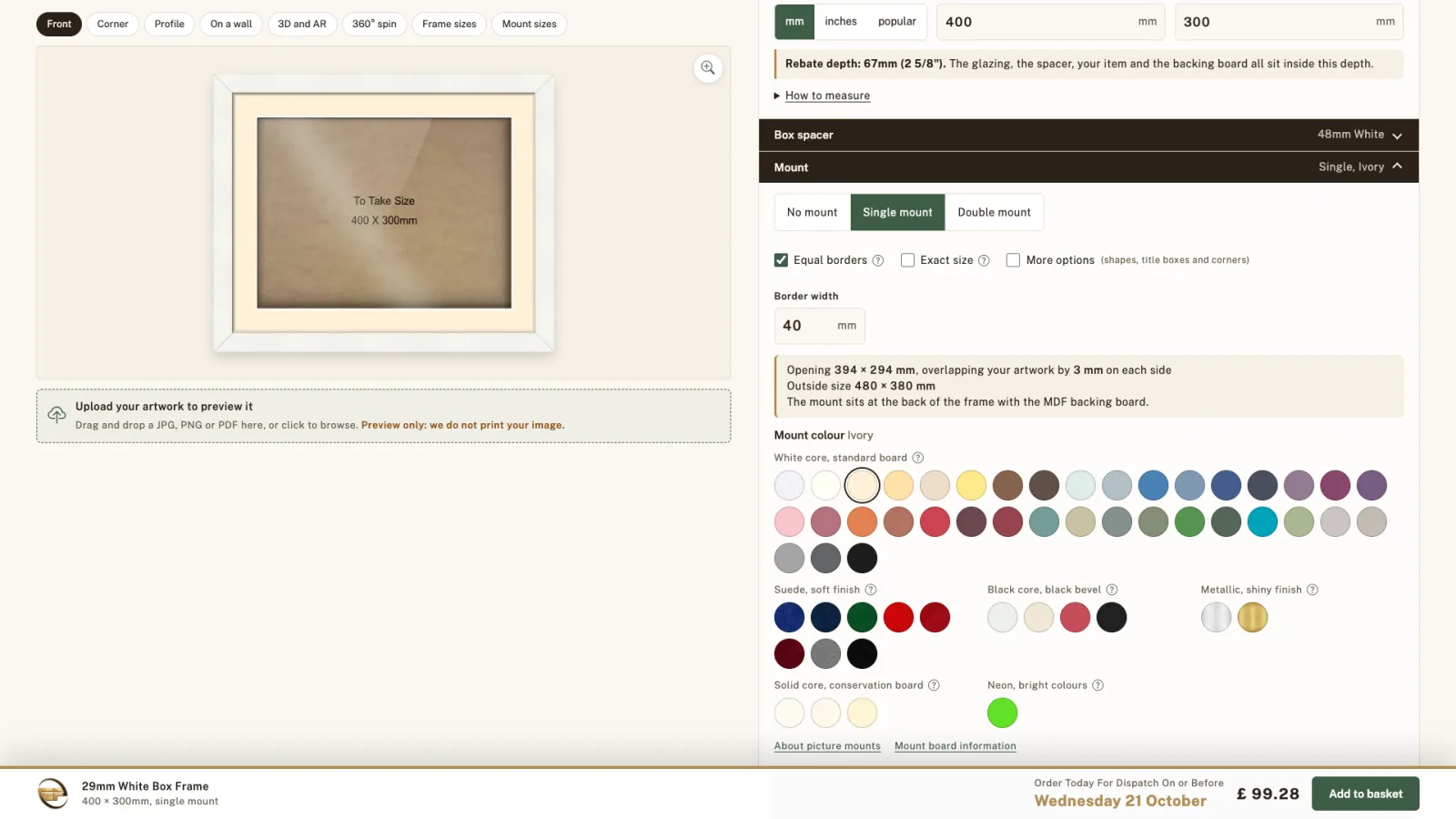Image resolution: width=1456 pixels, height=819 pixels.
Task: Click help icon for Metallic shiny finish
Action: 1312,590
